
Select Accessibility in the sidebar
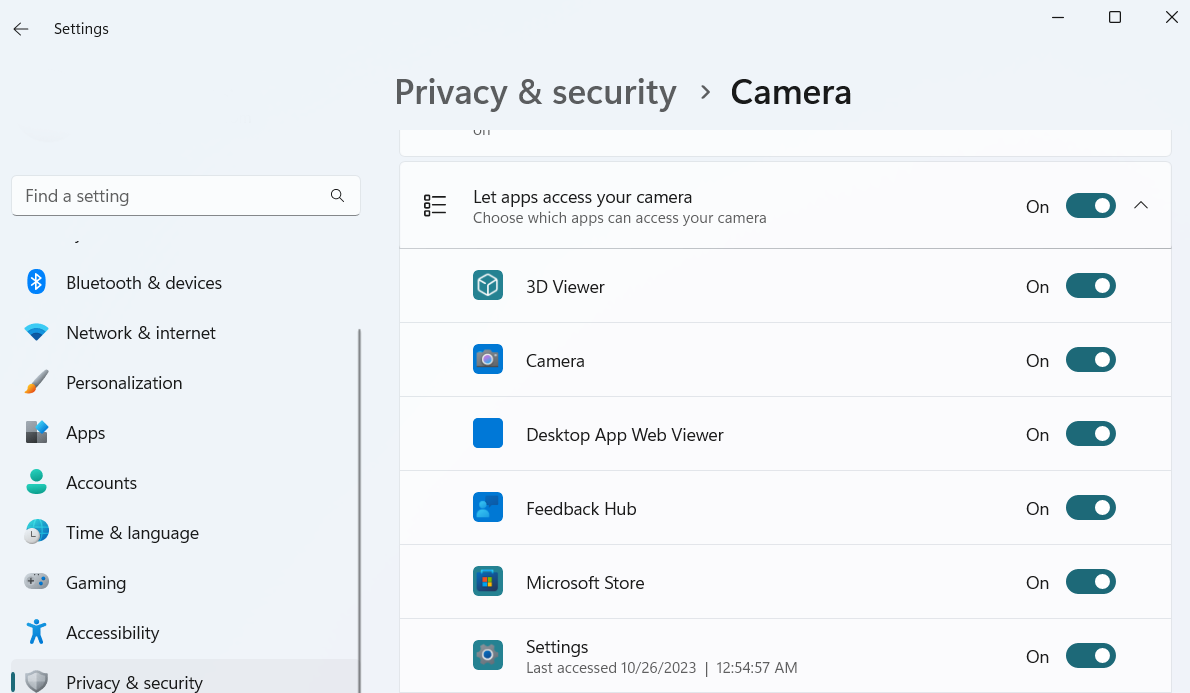112,633
